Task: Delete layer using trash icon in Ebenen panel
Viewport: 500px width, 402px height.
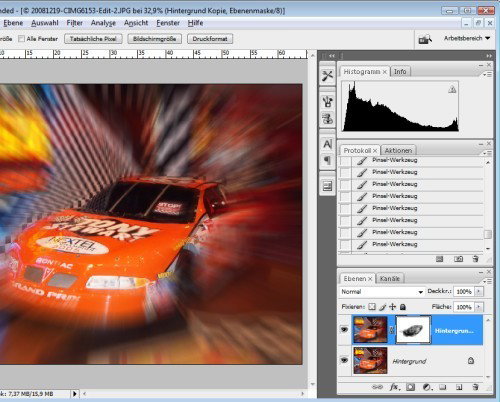Action: tap(476, 387)
